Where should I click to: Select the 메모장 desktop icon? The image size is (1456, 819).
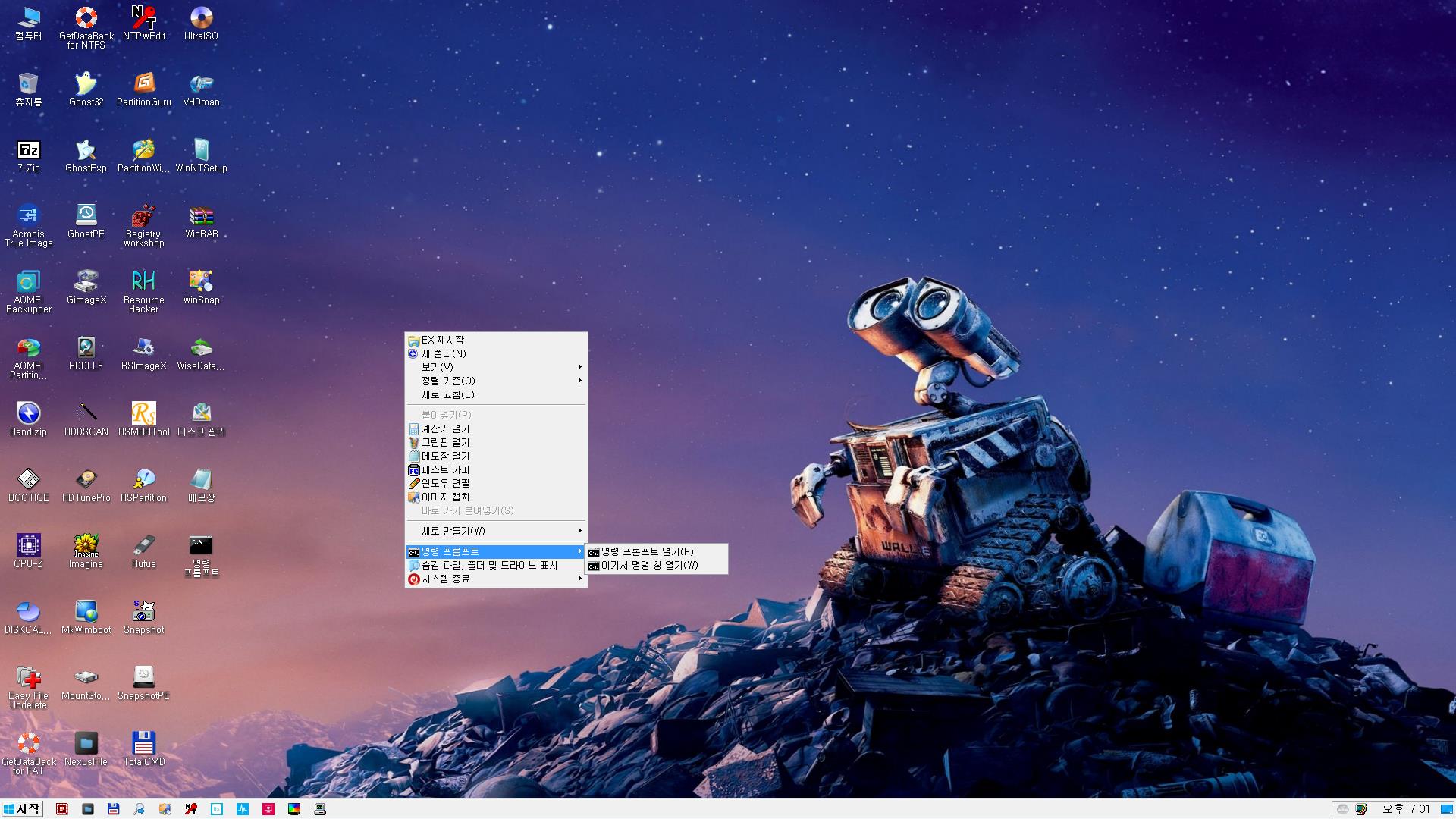201,485
